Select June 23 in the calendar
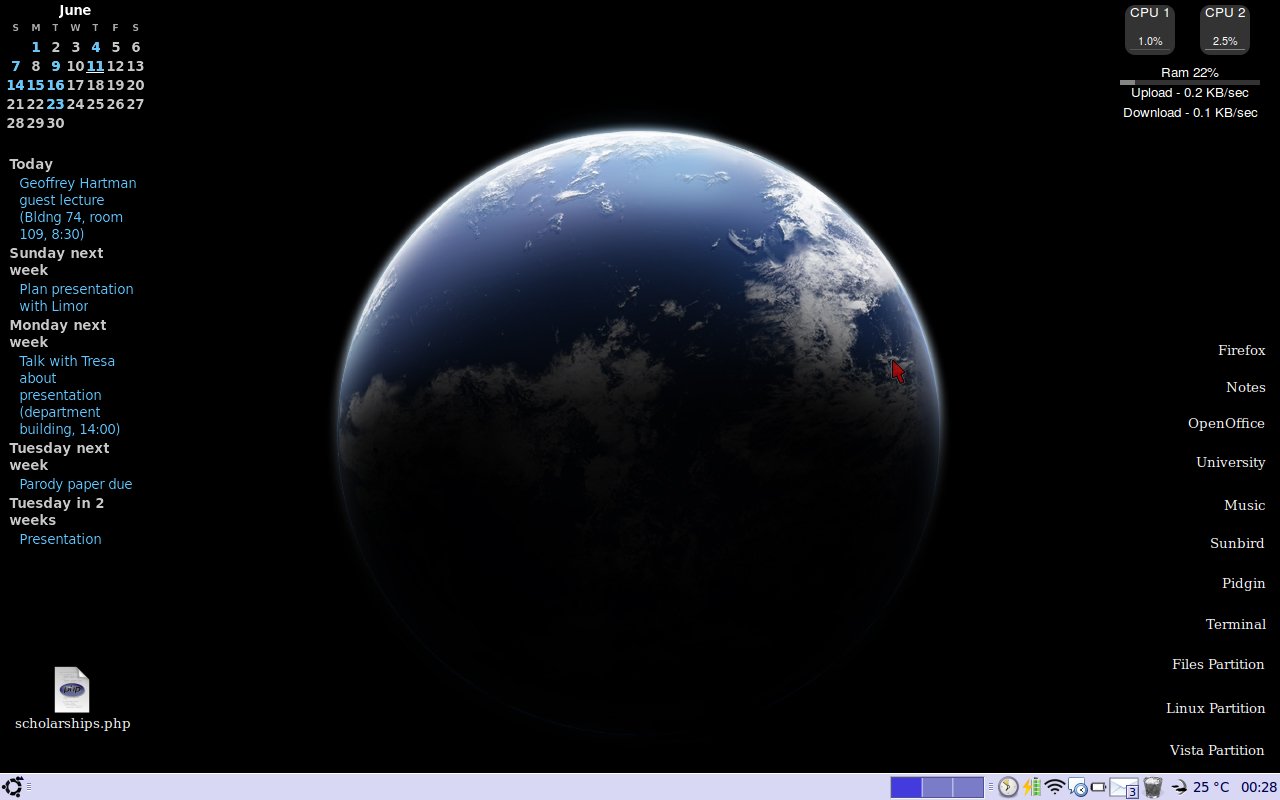Screen dimensions: 1280x800 [55, 104]
